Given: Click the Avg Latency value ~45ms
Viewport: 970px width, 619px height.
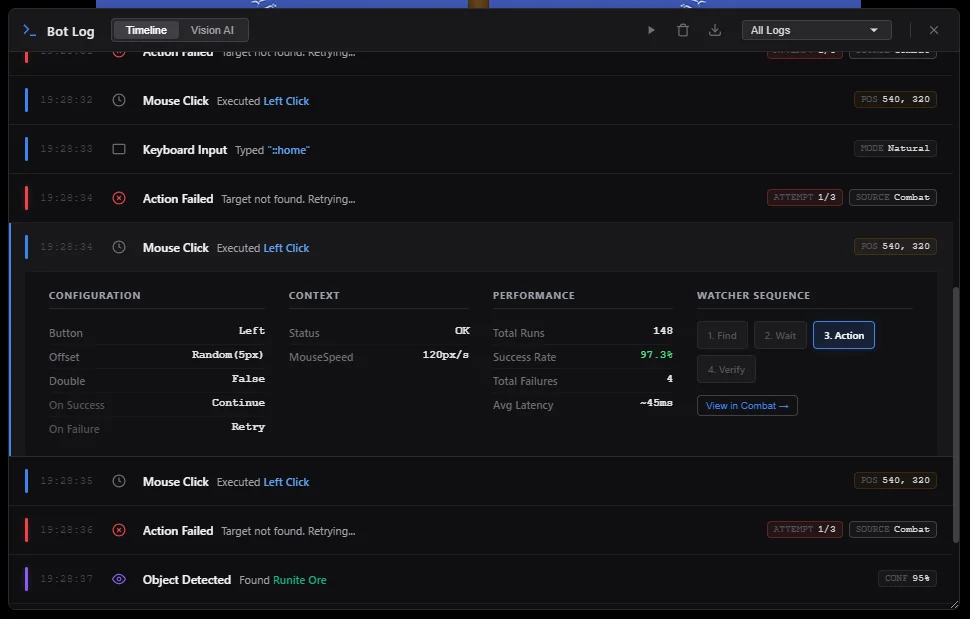Looking at the screenshot, I should (x=656, y=403).
